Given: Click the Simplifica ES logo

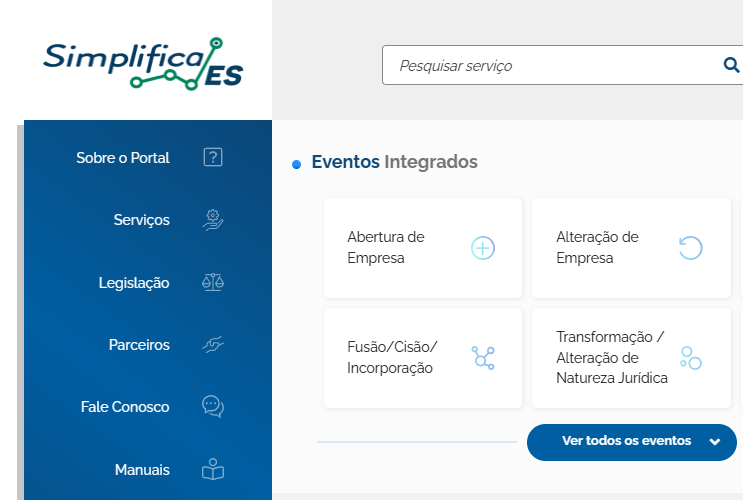Looking at the screenshot, I should tap(143, 64).
